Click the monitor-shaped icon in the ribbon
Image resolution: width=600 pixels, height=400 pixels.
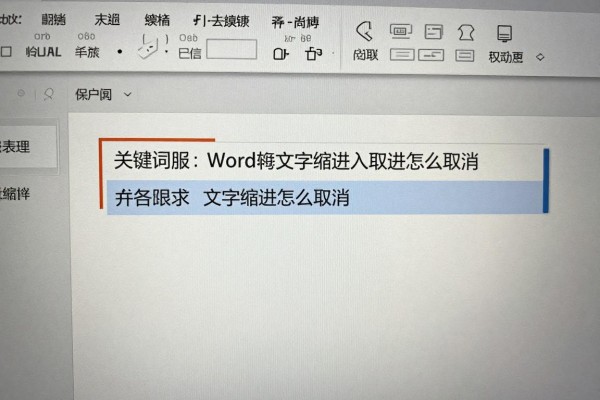click(401, 31)
